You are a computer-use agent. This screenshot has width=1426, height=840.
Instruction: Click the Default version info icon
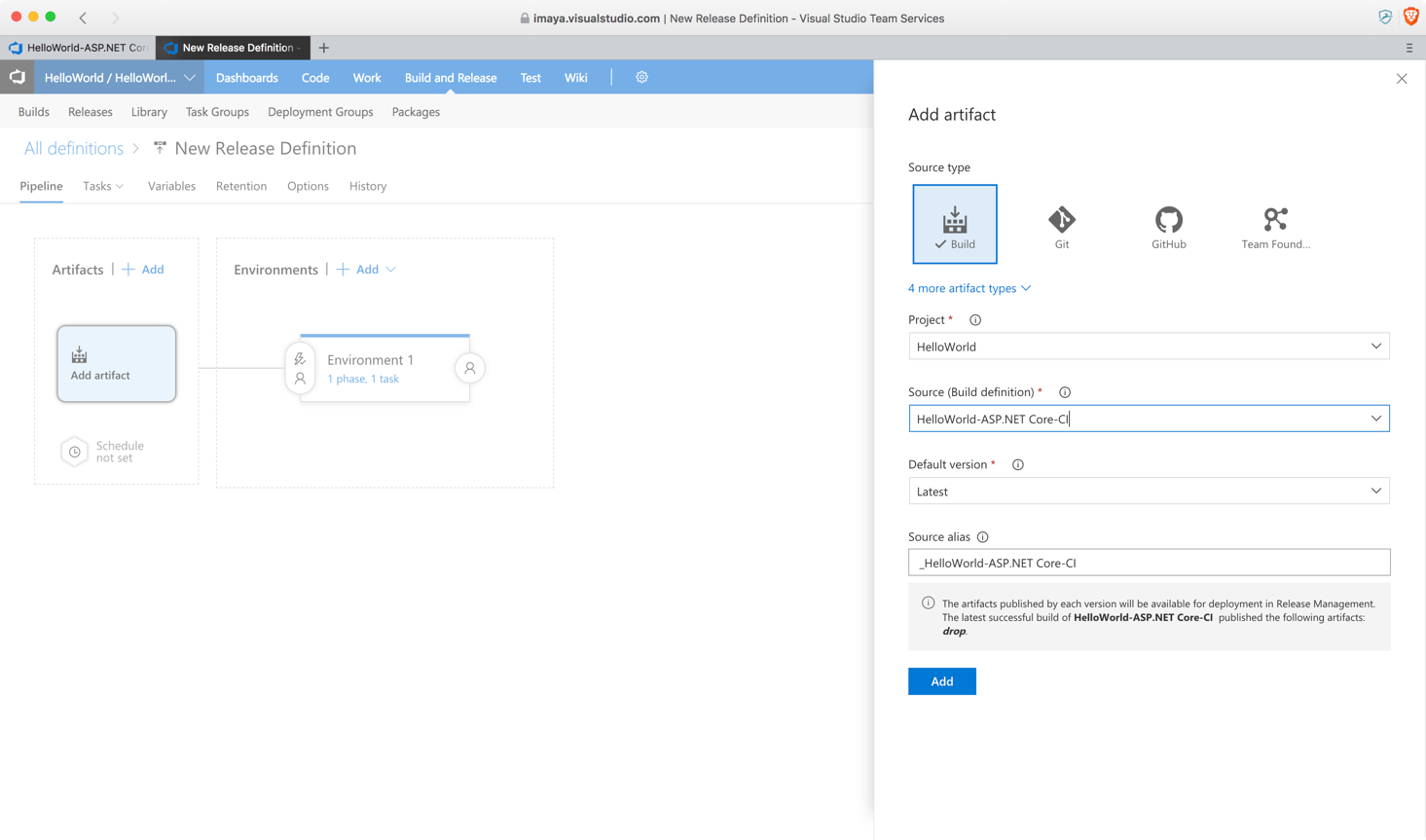(1018, 465)
